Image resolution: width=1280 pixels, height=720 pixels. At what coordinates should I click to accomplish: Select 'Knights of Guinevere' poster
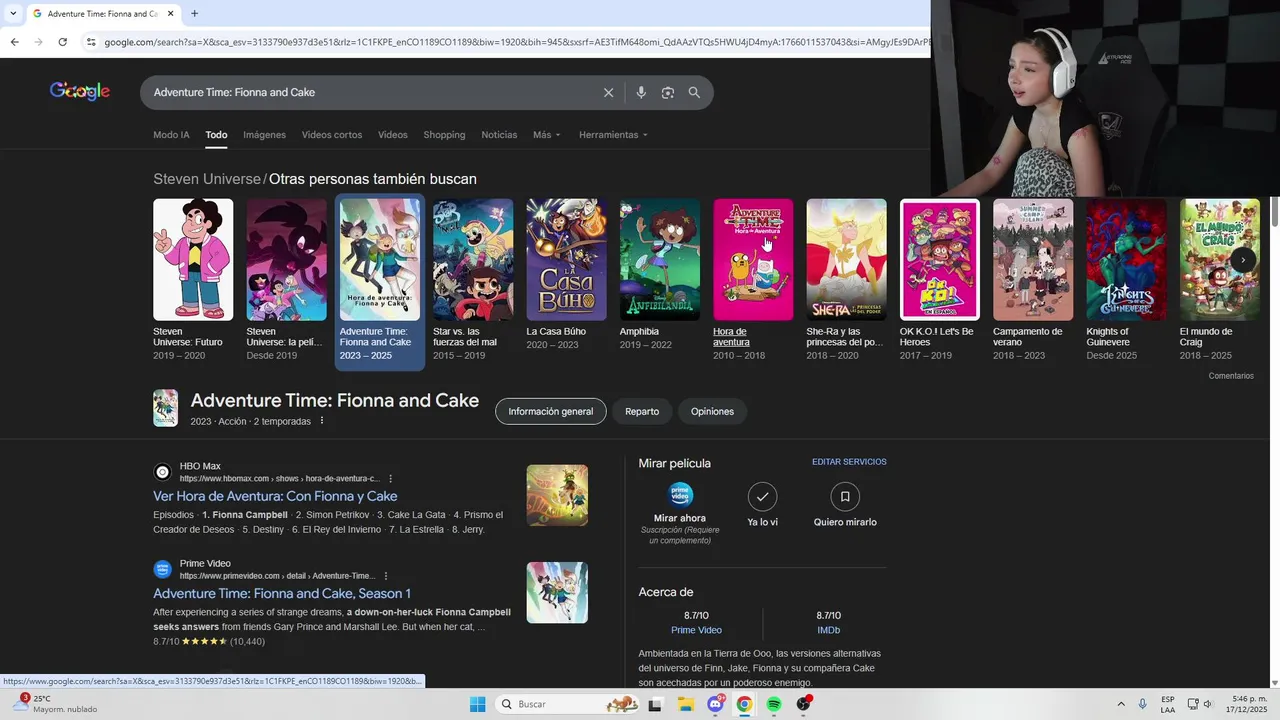[x=1126, y=260]
